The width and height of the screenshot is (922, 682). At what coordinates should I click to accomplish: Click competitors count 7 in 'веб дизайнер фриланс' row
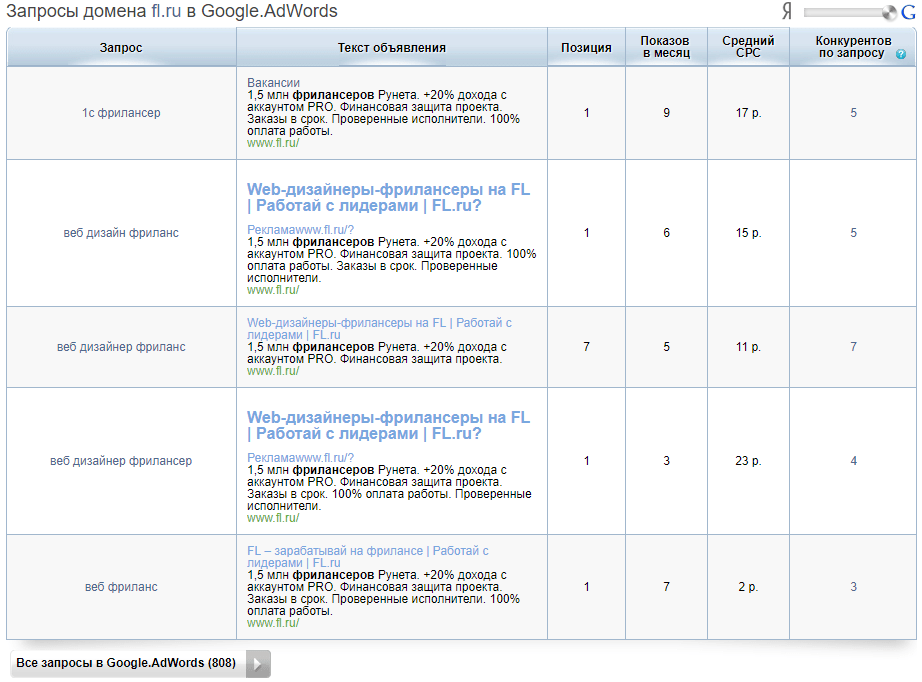pos(853,347)
